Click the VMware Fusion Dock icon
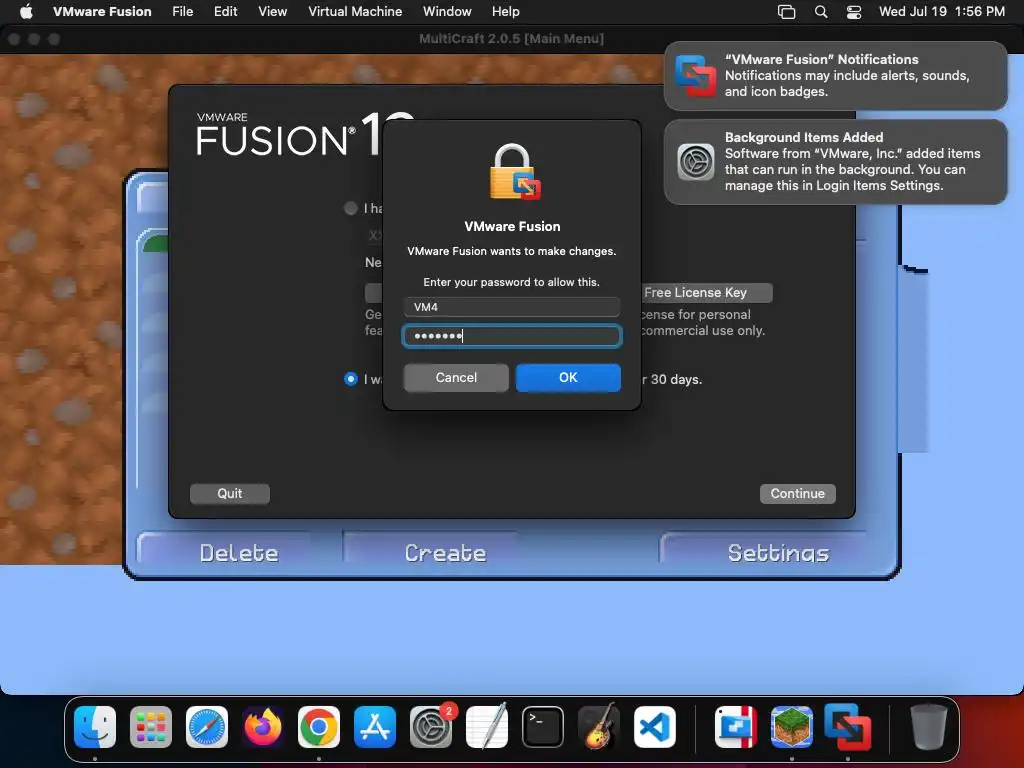The height and width of the screenshot is (768, 1024). pyautogui.click(x=847, y=727)
